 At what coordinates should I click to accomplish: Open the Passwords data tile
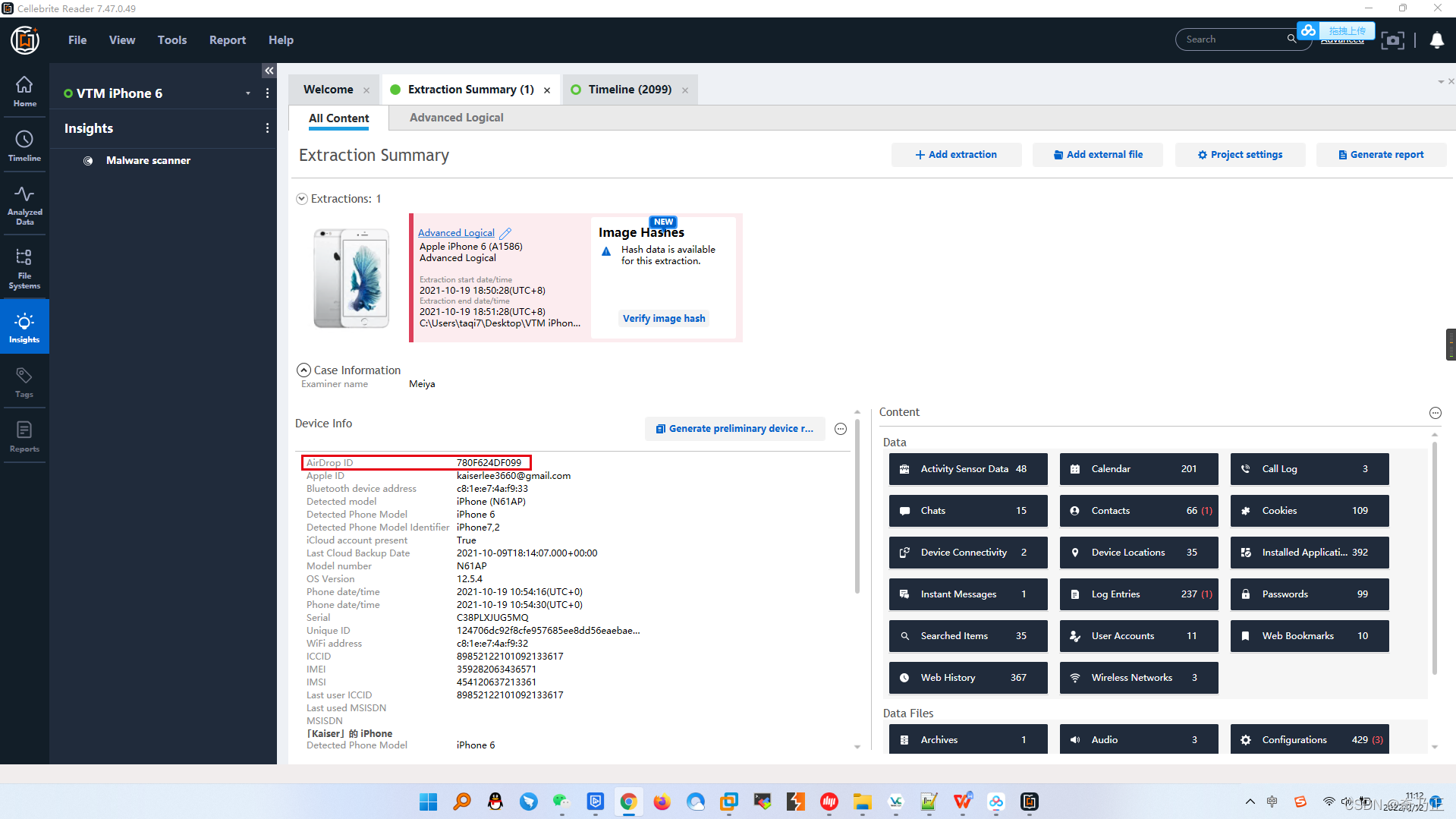(1310, 594)
